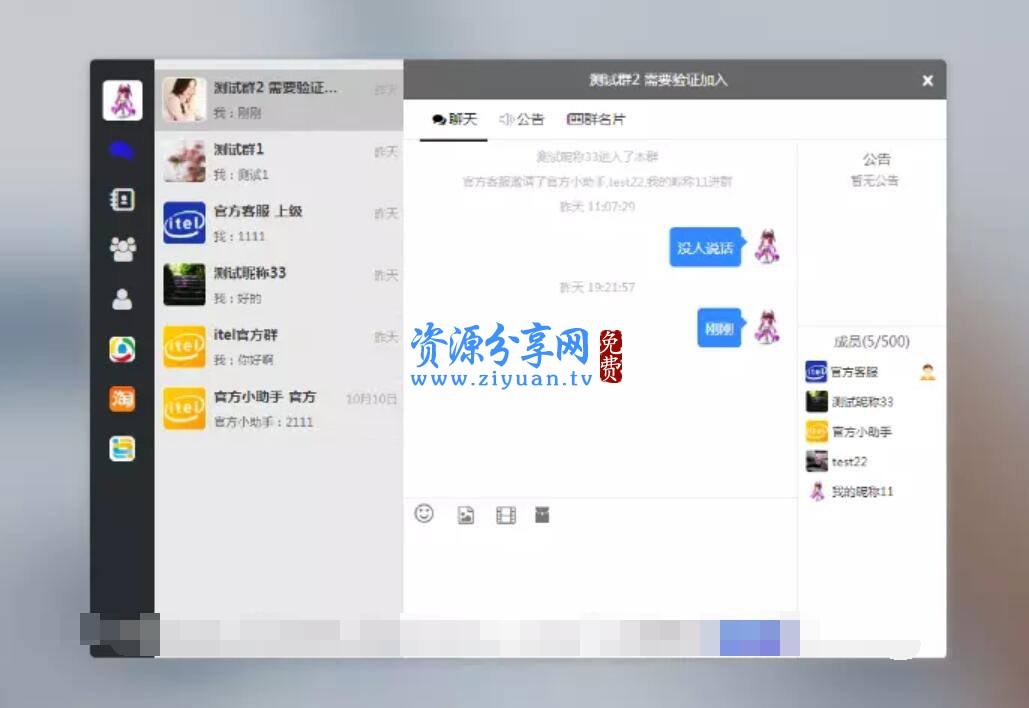Switch to the 公告 tab
1029x708 pixels.
pyautogui.click(x=522, y=119)
